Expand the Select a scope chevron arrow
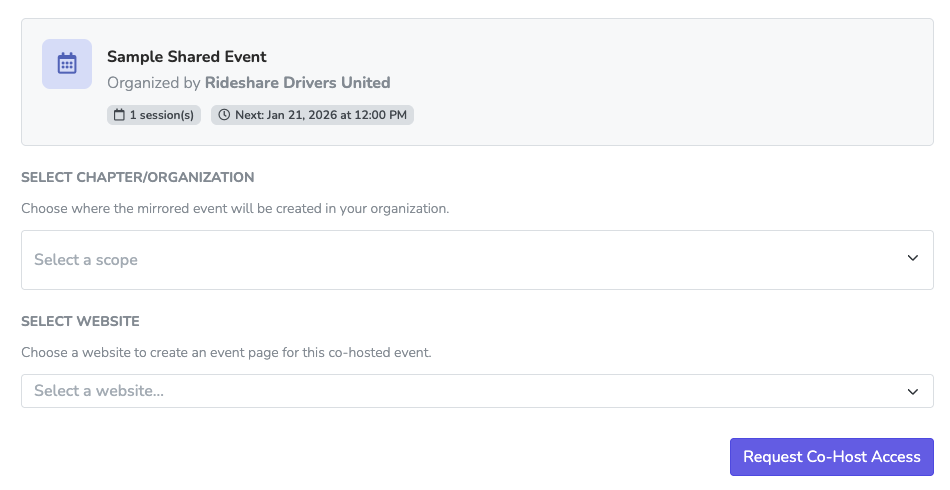950x490 pixels. (x=912, y=259)
